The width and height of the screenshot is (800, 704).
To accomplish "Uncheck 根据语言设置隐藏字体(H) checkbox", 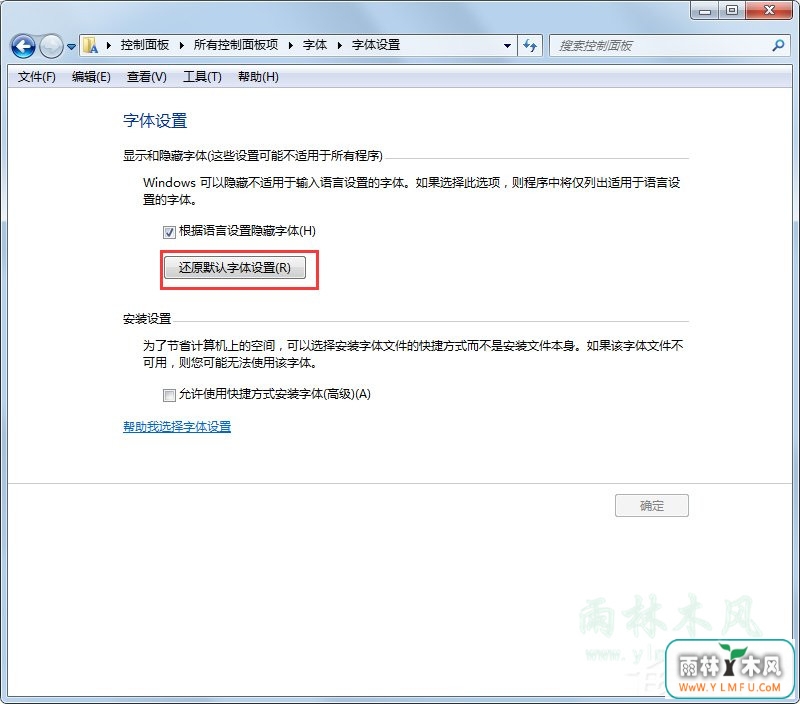I will click(x=169, y=232).
